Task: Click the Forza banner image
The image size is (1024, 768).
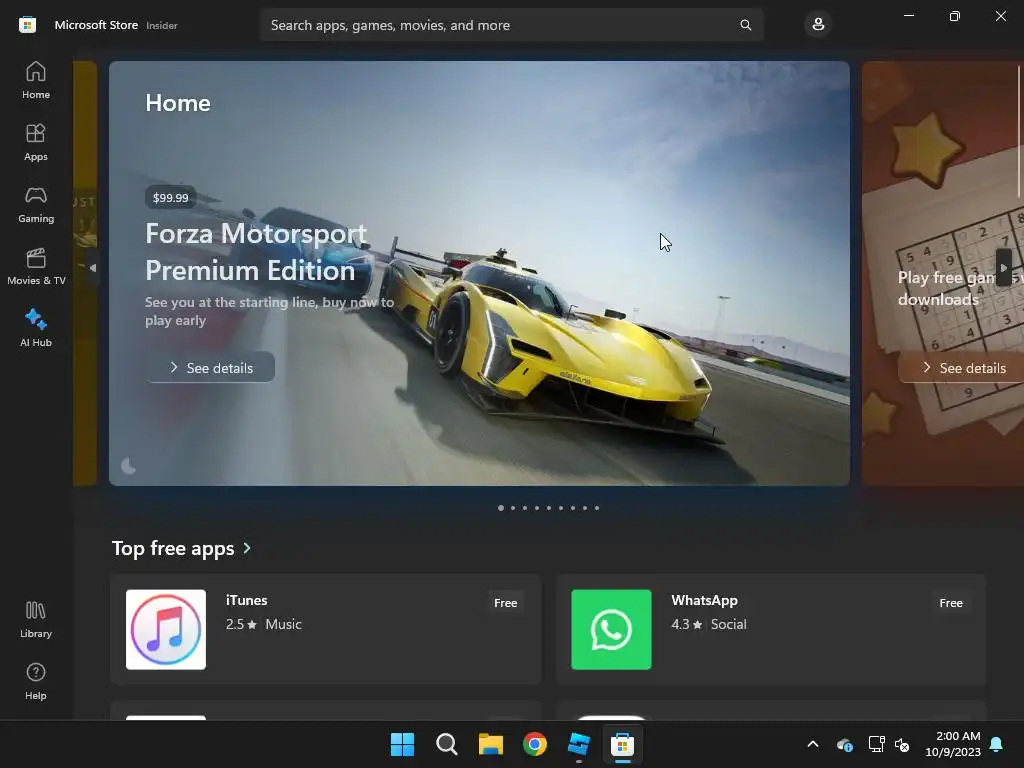Action: click(x=479, y=273)
